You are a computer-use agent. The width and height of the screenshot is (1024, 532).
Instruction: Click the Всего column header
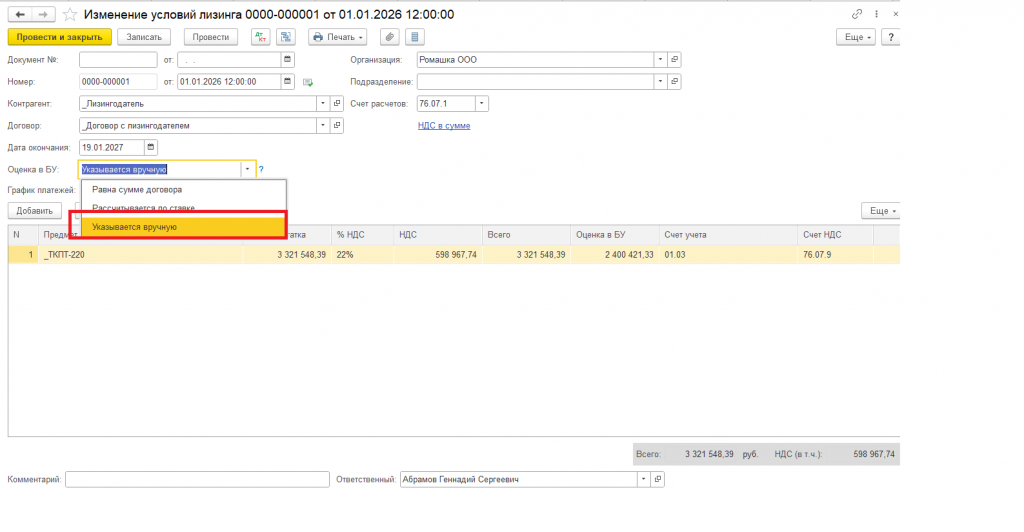point(526,234)
